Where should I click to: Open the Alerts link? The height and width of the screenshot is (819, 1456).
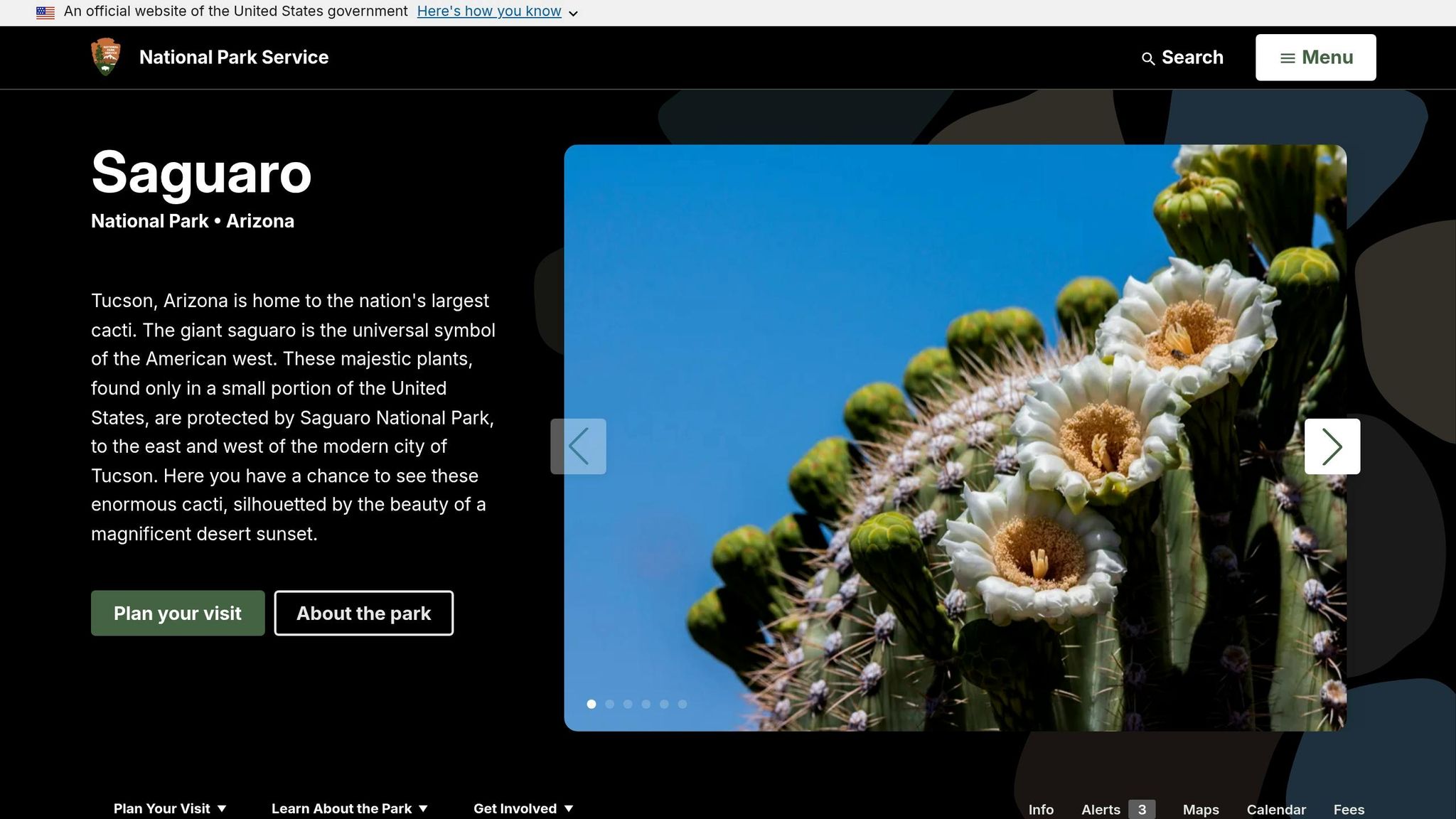click(x=1118, y=810)
